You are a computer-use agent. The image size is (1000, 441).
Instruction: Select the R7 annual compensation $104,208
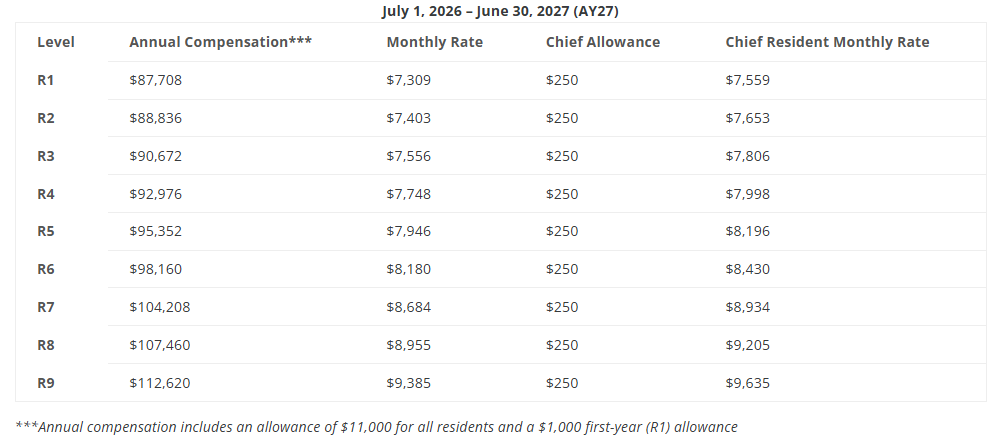coord(160,307)
